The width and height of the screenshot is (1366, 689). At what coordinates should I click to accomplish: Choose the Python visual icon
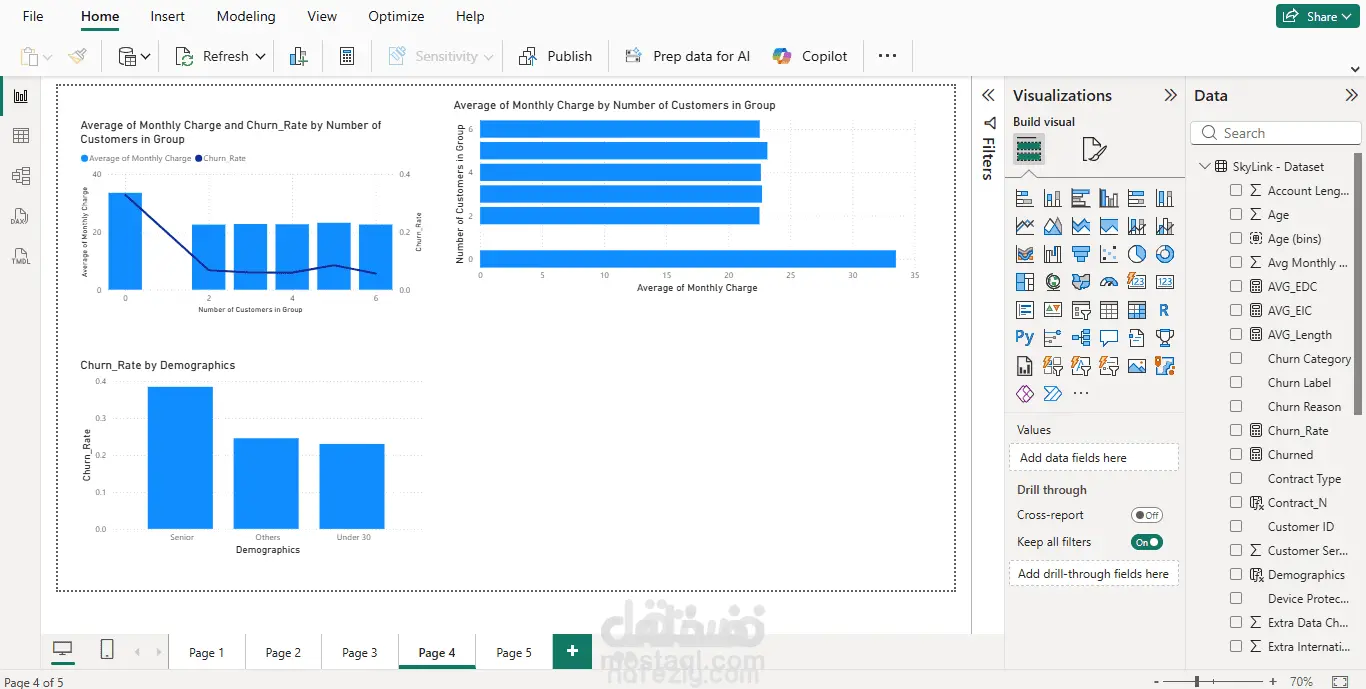(1024, 338)
